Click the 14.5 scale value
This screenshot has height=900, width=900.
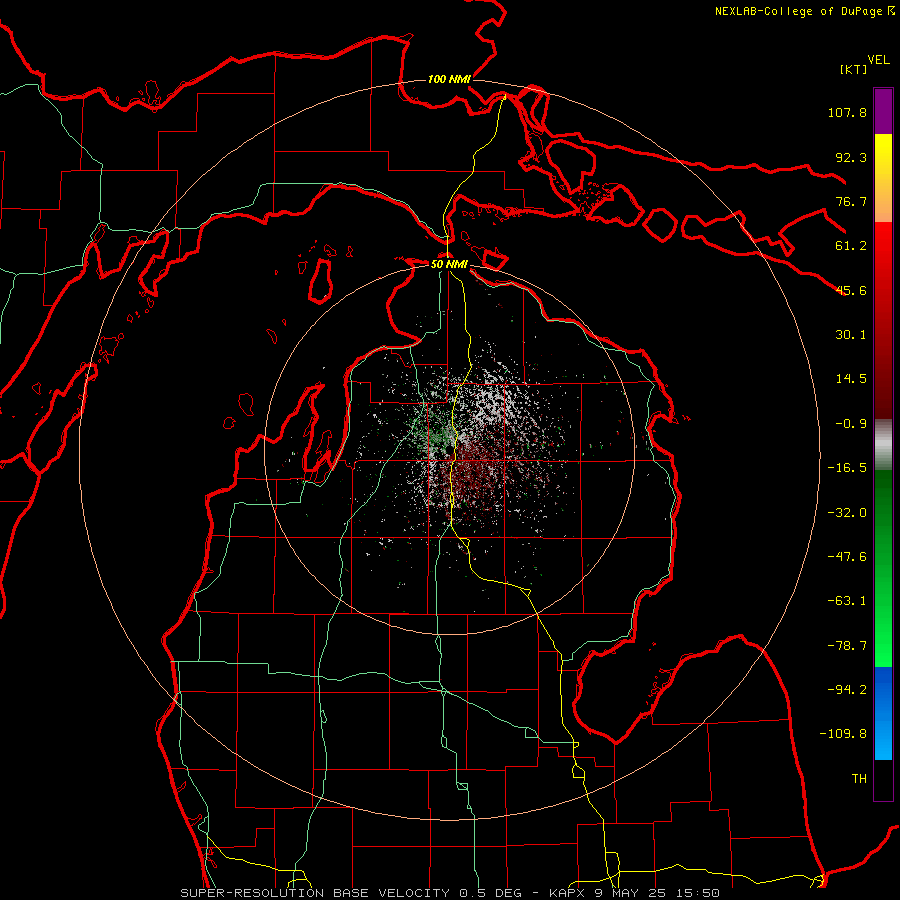pos(851,379)
